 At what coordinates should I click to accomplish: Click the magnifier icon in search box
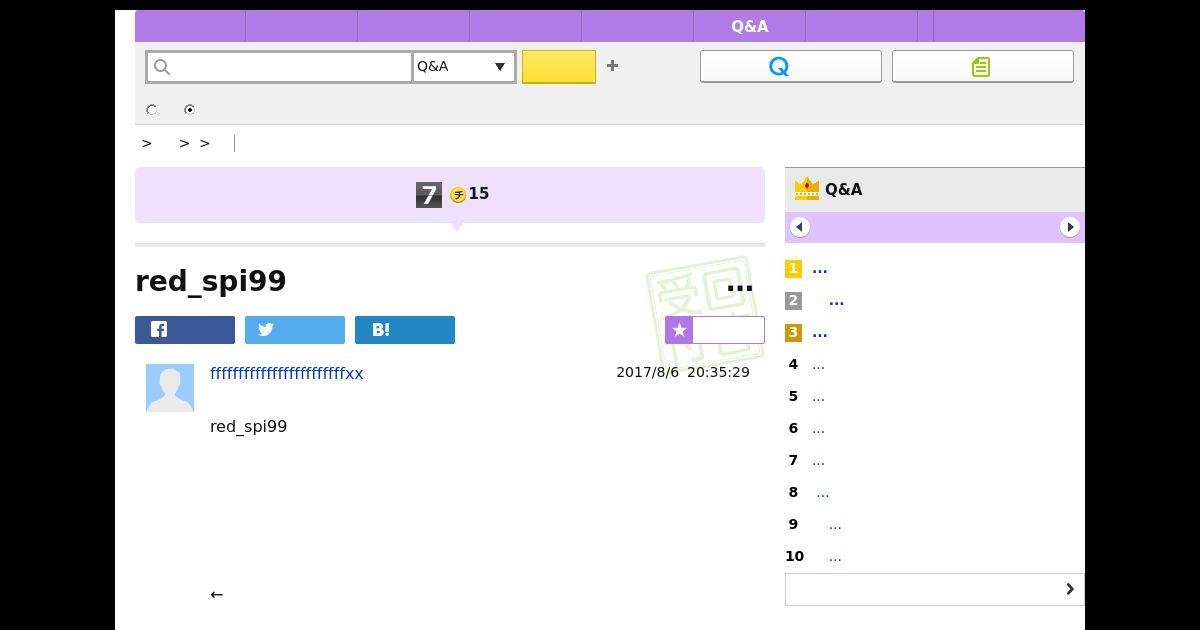click(162, 67)
